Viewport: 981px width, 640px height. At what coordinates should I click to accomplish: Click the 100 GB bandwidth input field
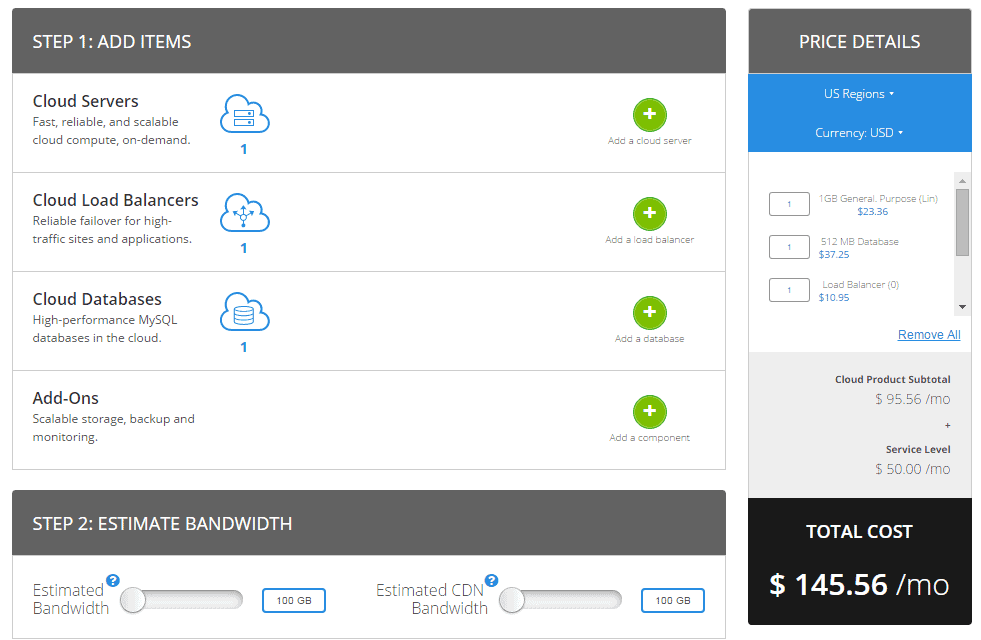pos(293,600)
